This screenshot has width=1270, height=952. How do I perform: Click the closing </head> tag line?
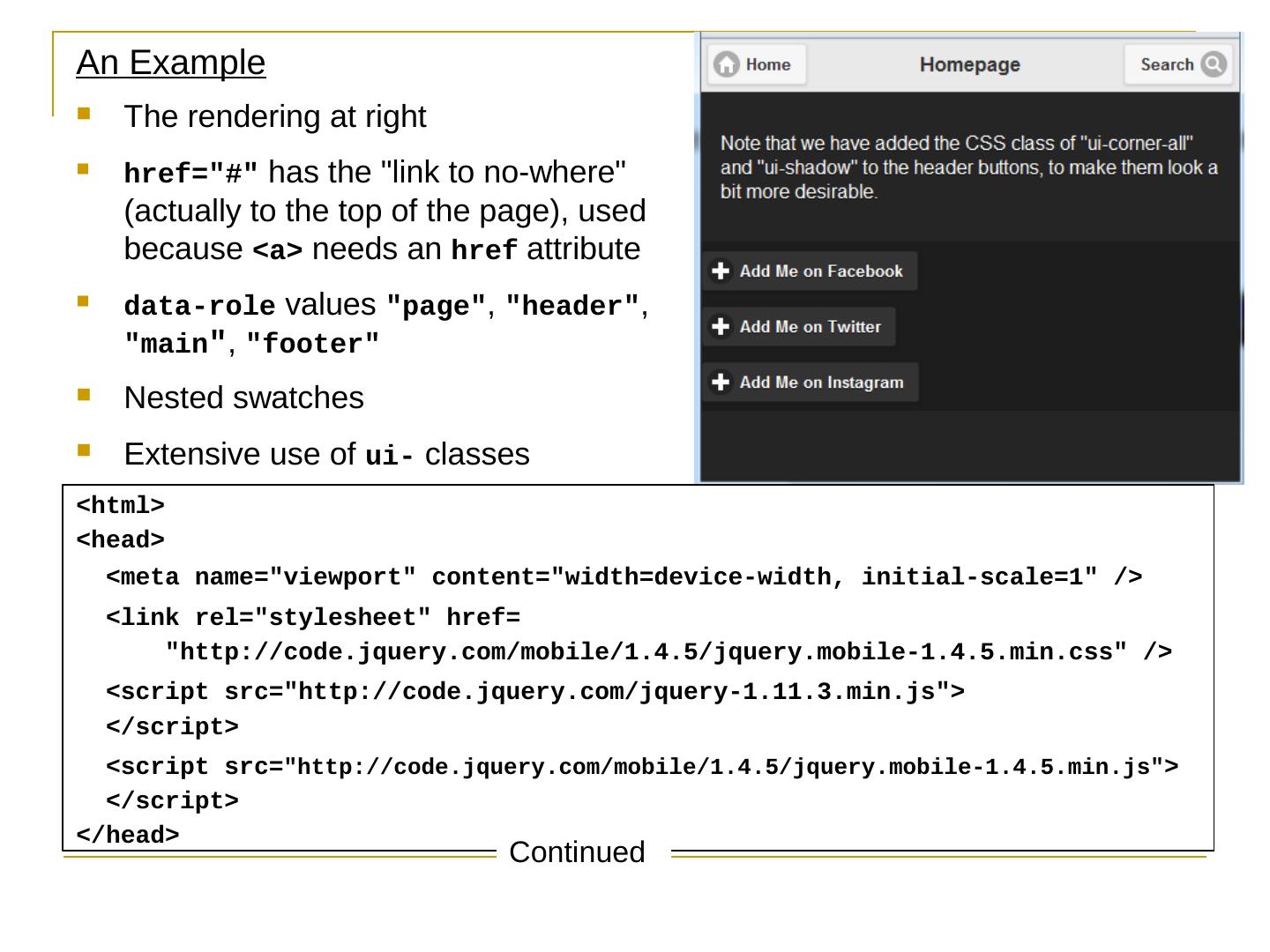click(128, 836)
